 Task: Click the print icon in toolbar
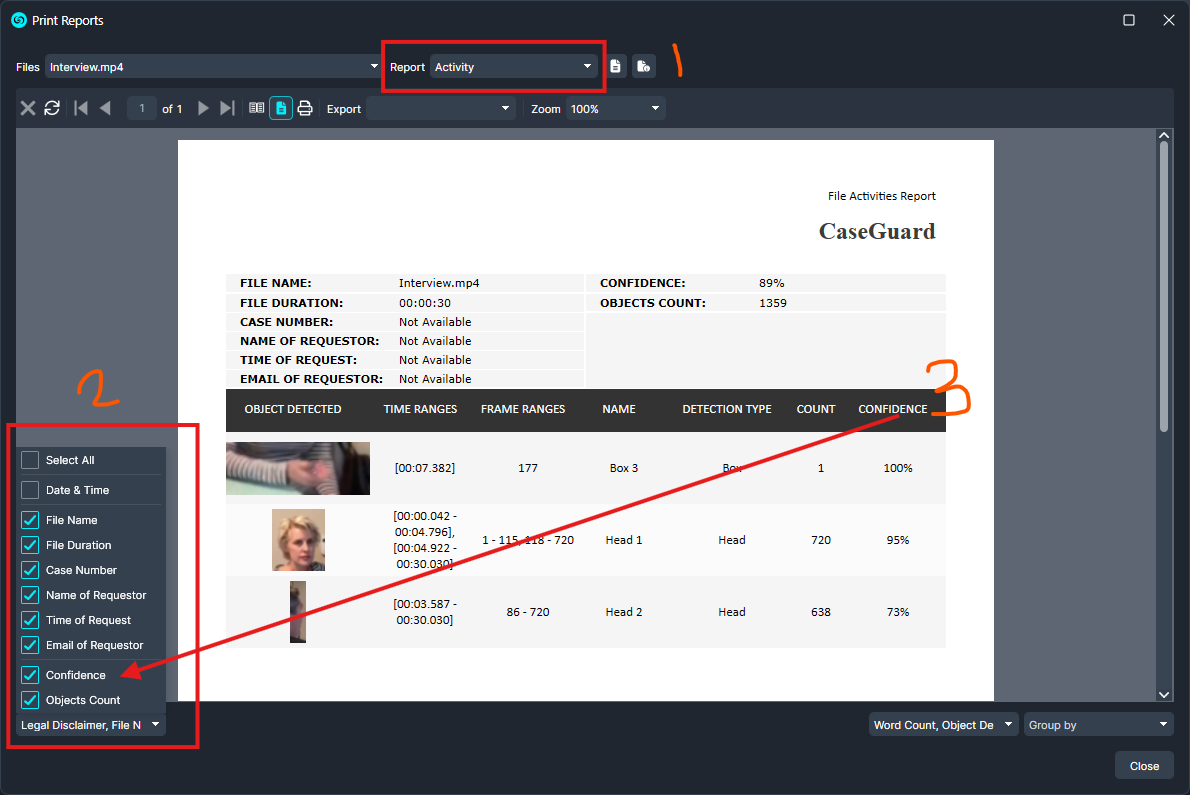tap(305, 108)
